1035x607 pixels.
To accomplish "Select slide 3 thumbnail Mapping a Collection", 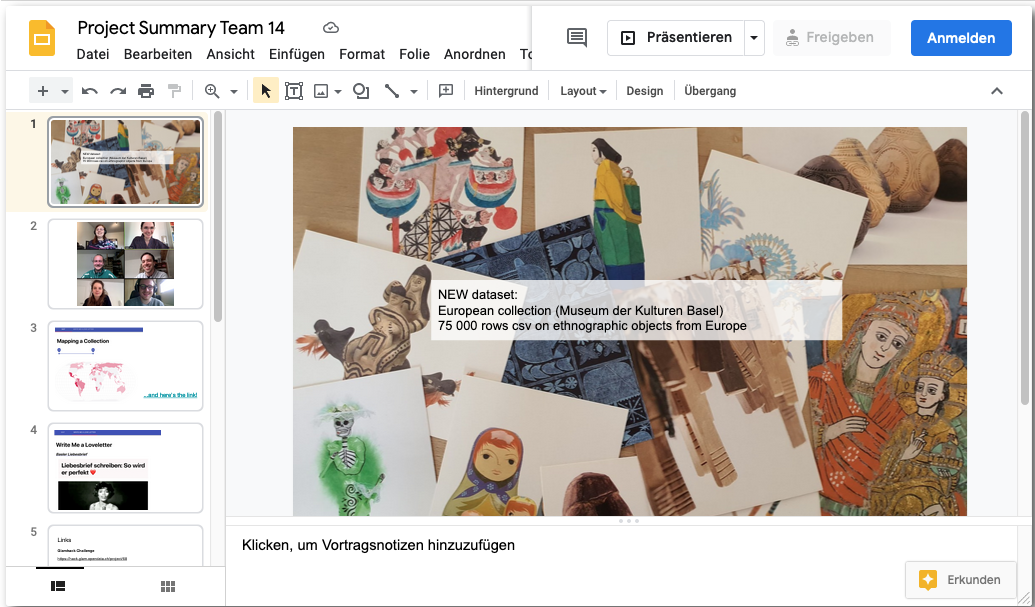I will pos(125,365).
